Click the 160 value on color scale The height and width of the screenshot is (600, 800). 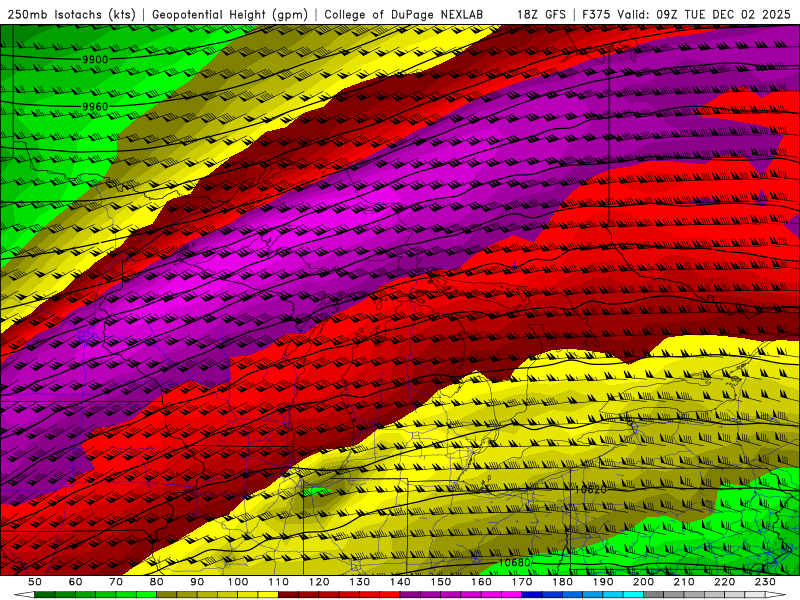click(x=481, y=582)
